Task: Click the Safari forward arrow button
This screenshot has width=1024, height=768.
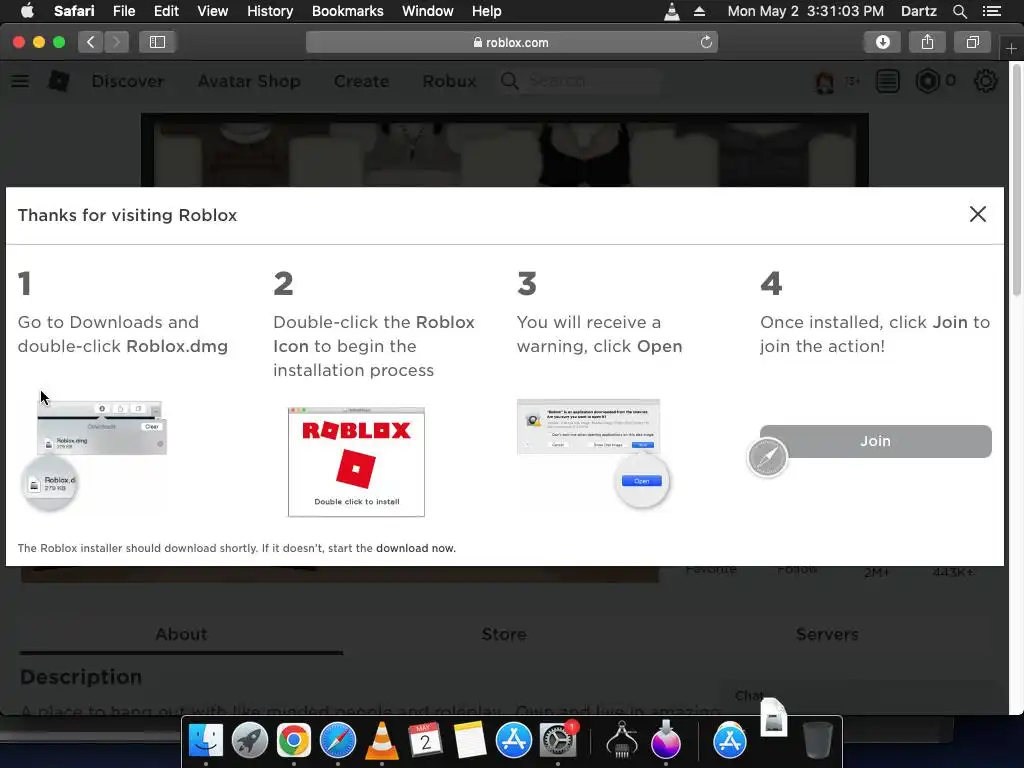Action: tap(116, 42)
